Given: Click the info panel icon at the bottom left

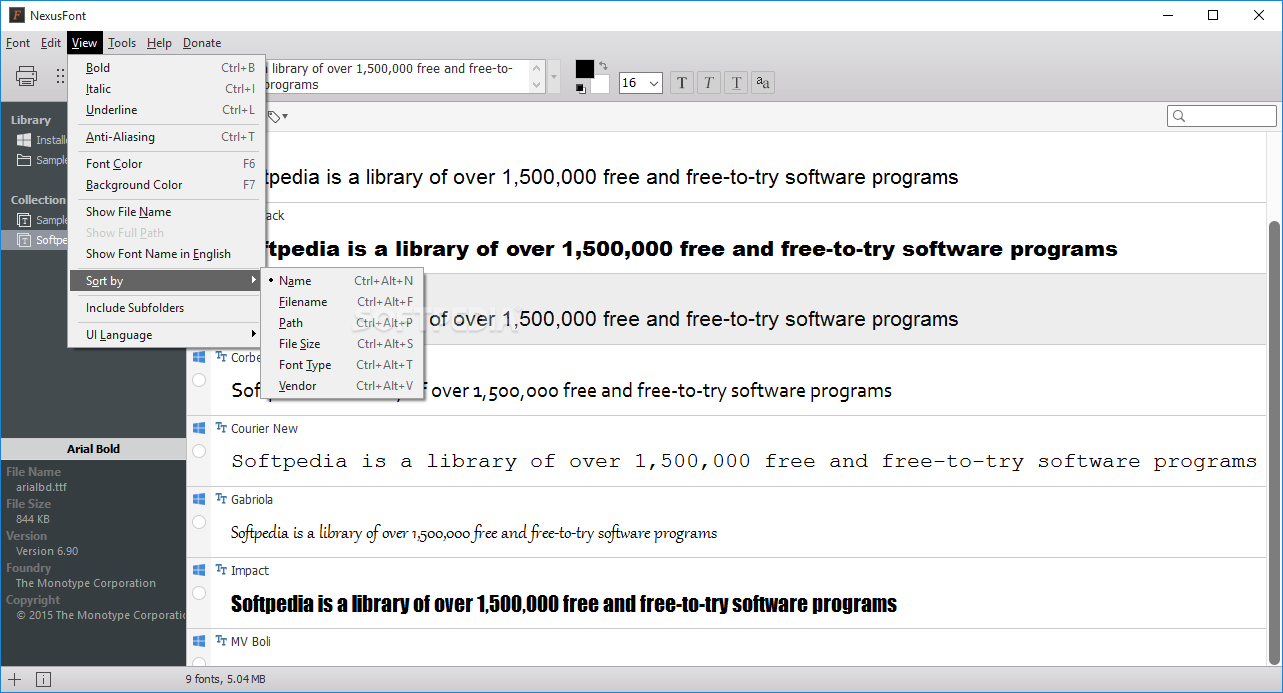Looking at the screenshot, I should pyautogui.click(x=43, y=680).
